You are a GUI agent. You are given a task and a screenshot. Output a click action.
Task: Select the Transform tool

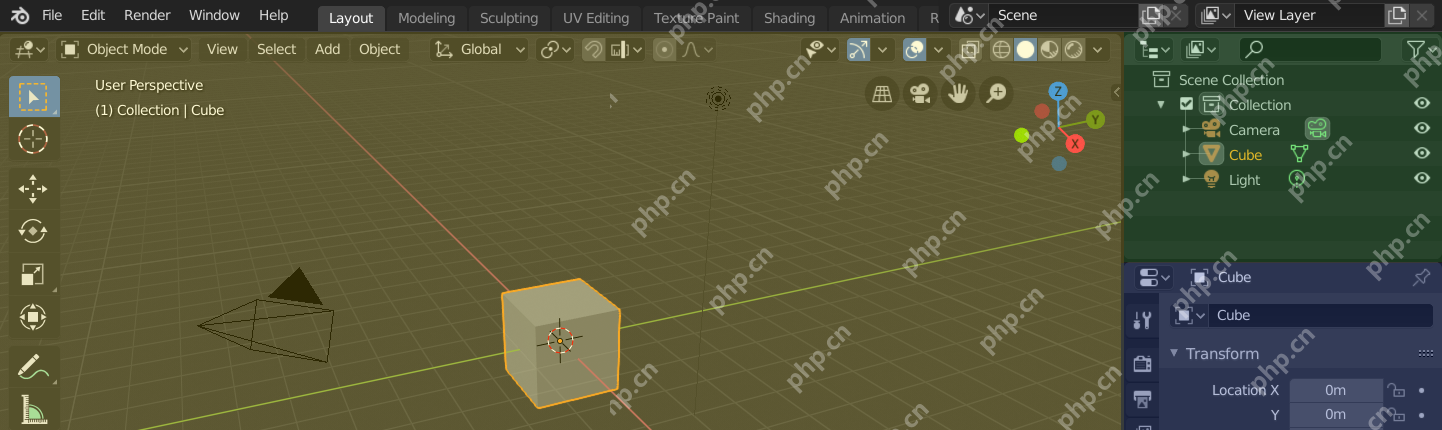click(34, 318)
